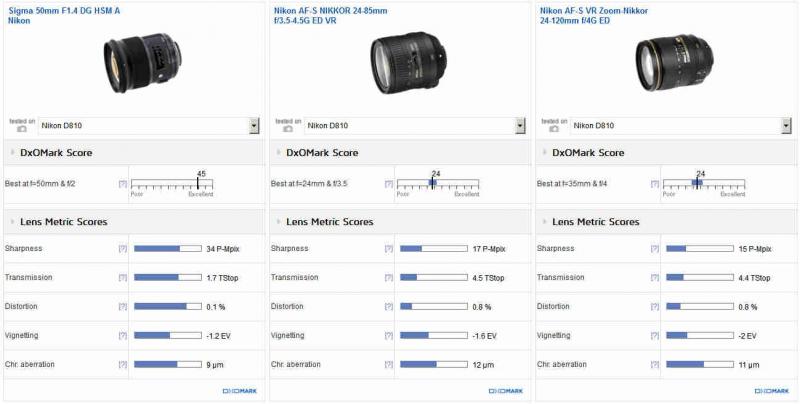Click Vignetting help icon in 24-120mm panel
Image resolution: width=800 pixels, height=404 pixels.
tap(655, 336)
